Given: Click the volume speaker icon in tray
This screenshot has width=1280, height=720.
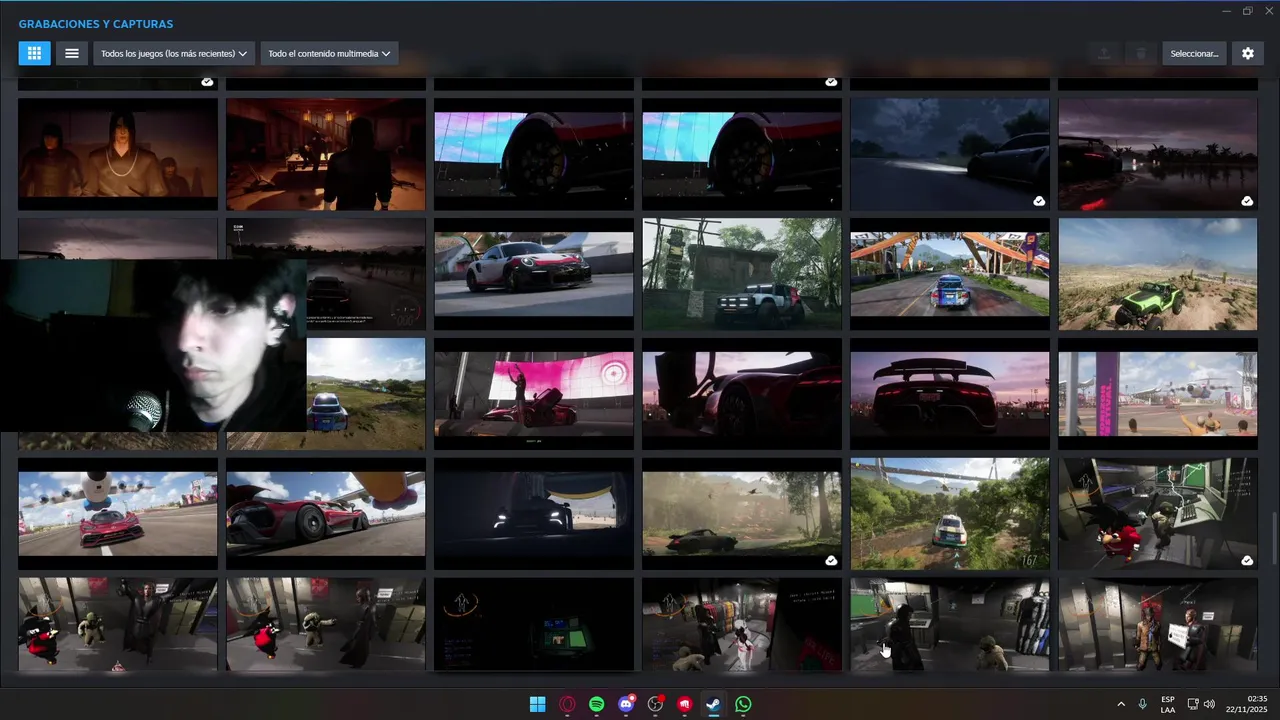Looking at the screenshot, I should point(1209,704).
